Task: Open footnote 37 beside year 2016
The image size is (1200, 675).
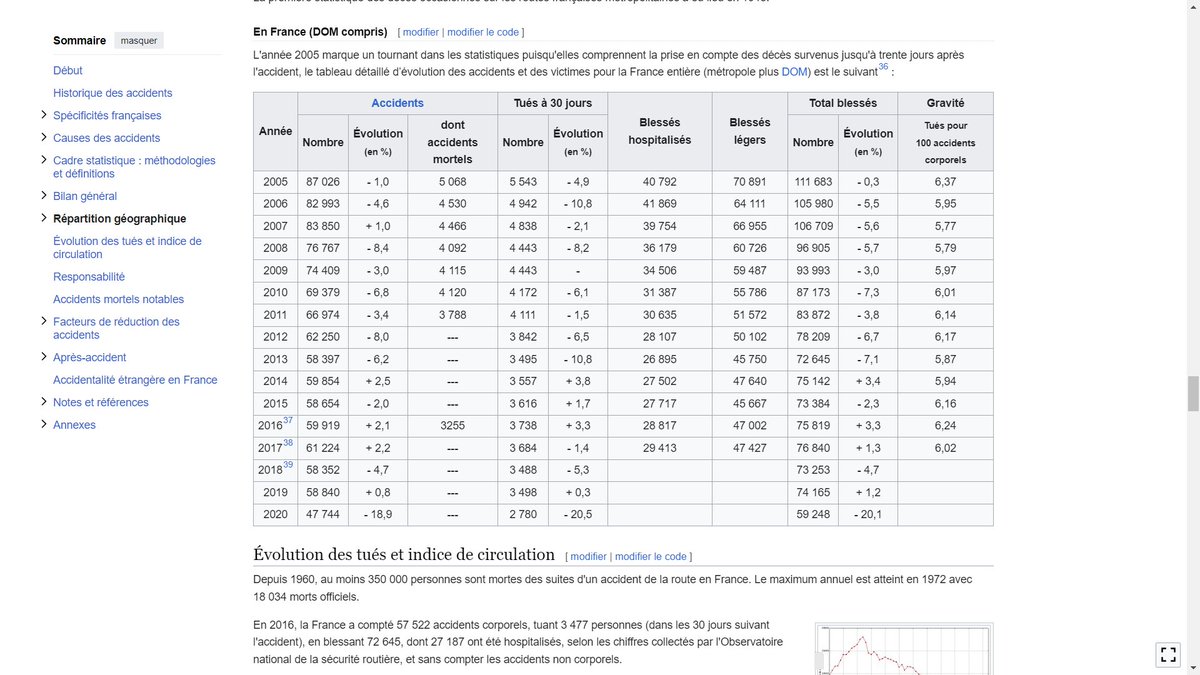Action: click(288, 421)
